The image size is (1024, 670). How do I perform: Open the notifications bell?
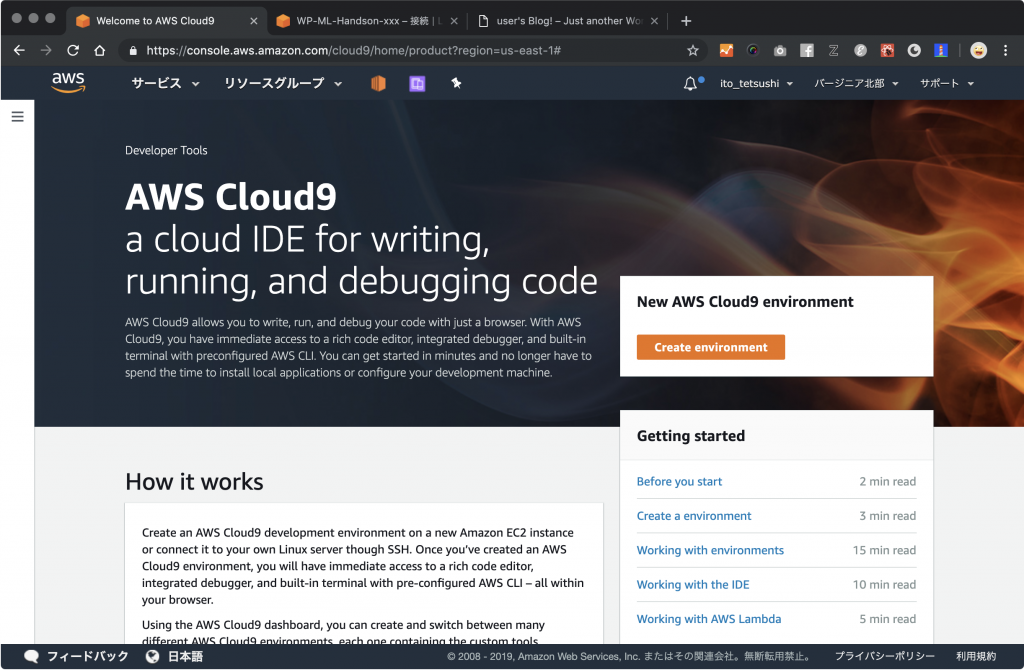pos(690,84)
